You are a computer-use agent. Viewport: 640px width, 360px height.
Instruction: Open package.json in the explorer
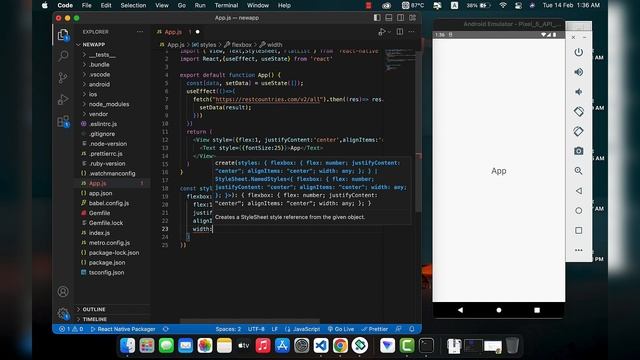point(107,262)
